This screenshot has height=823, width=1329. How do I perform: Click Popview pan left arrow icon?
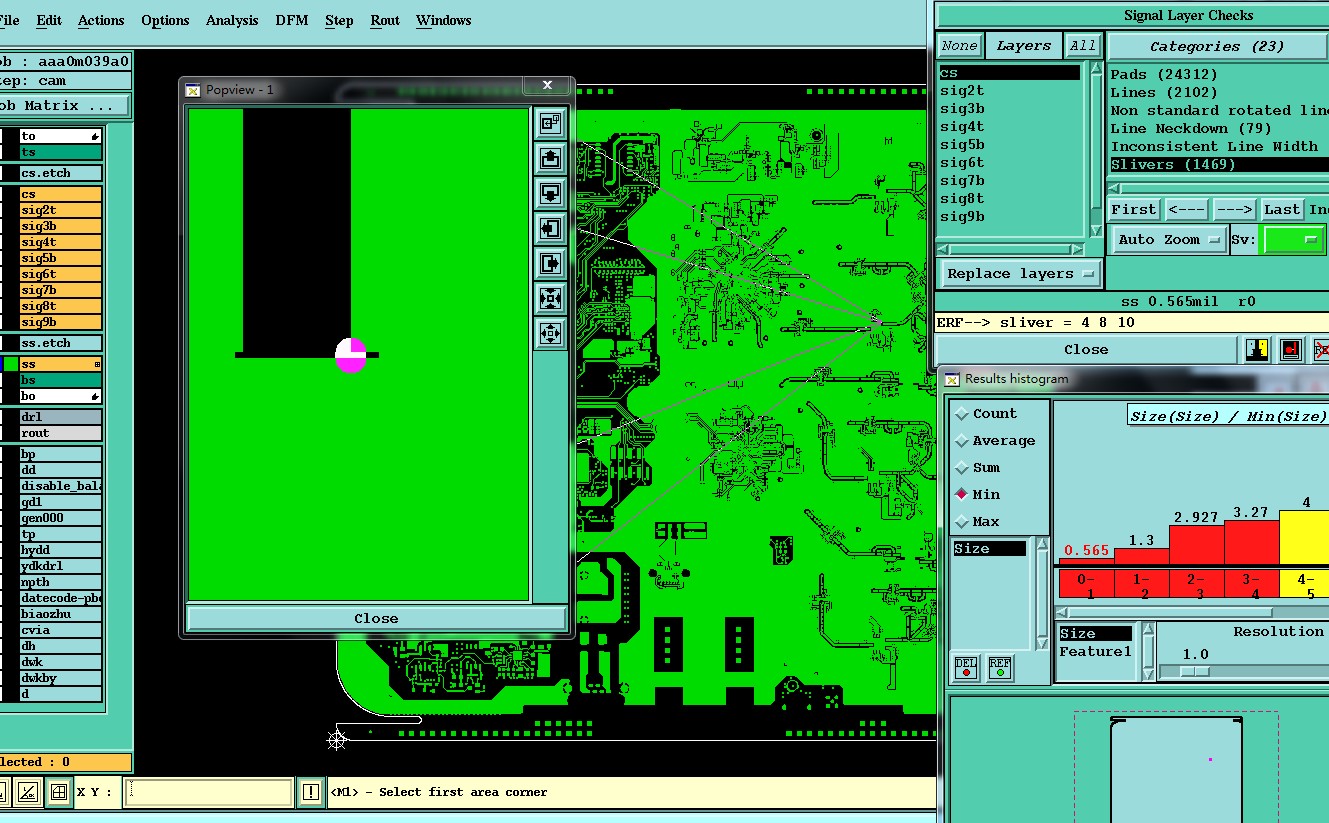550,228
